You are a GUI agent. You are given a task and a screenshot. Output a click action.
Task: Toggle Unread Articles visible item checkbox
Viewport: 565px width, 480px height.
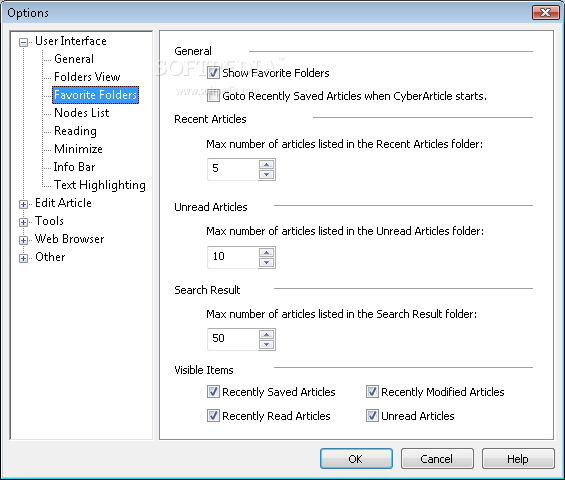click(x=372, y=416)
